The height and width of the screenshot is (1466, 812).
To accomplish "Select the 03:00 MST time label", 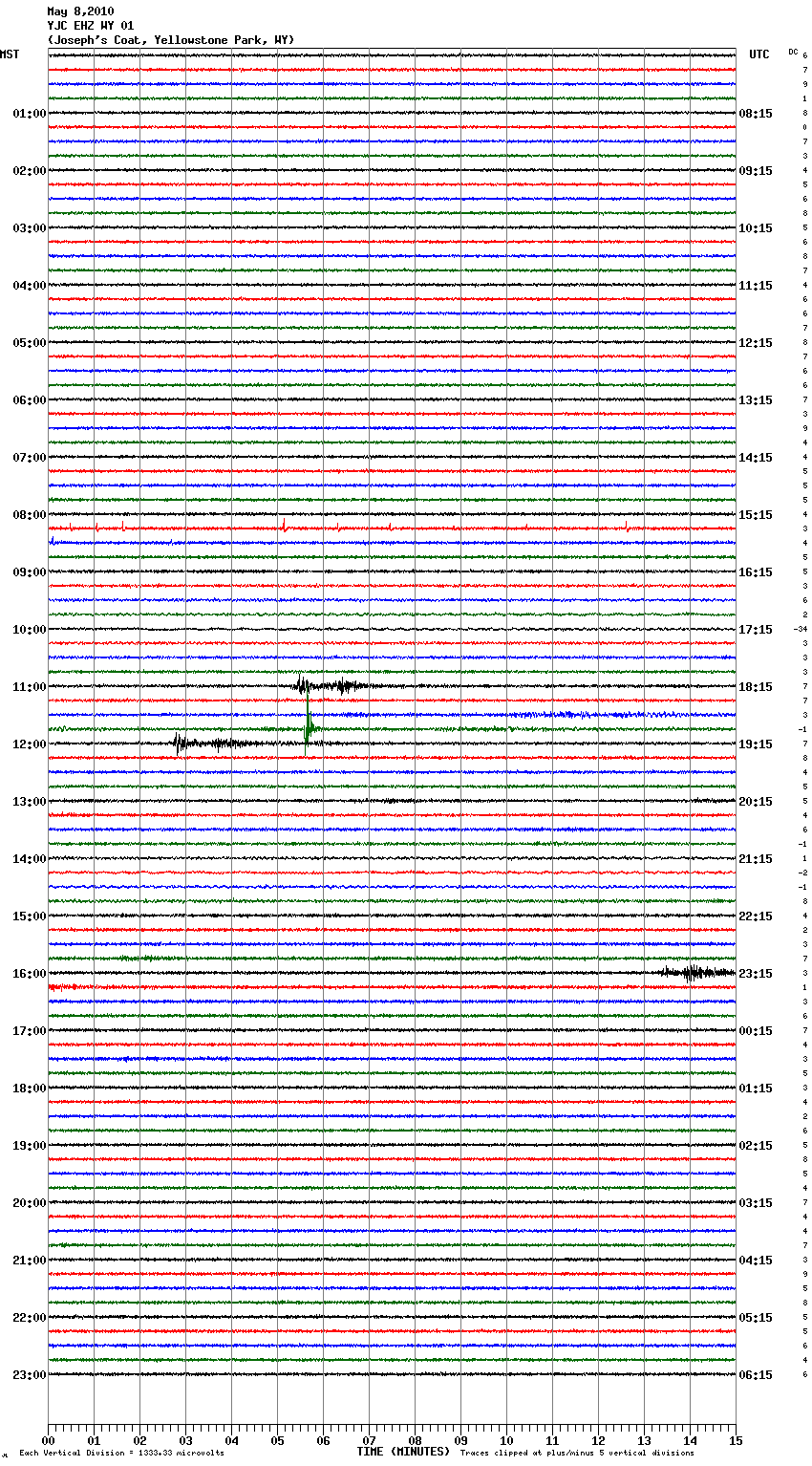I will [30, 228].
